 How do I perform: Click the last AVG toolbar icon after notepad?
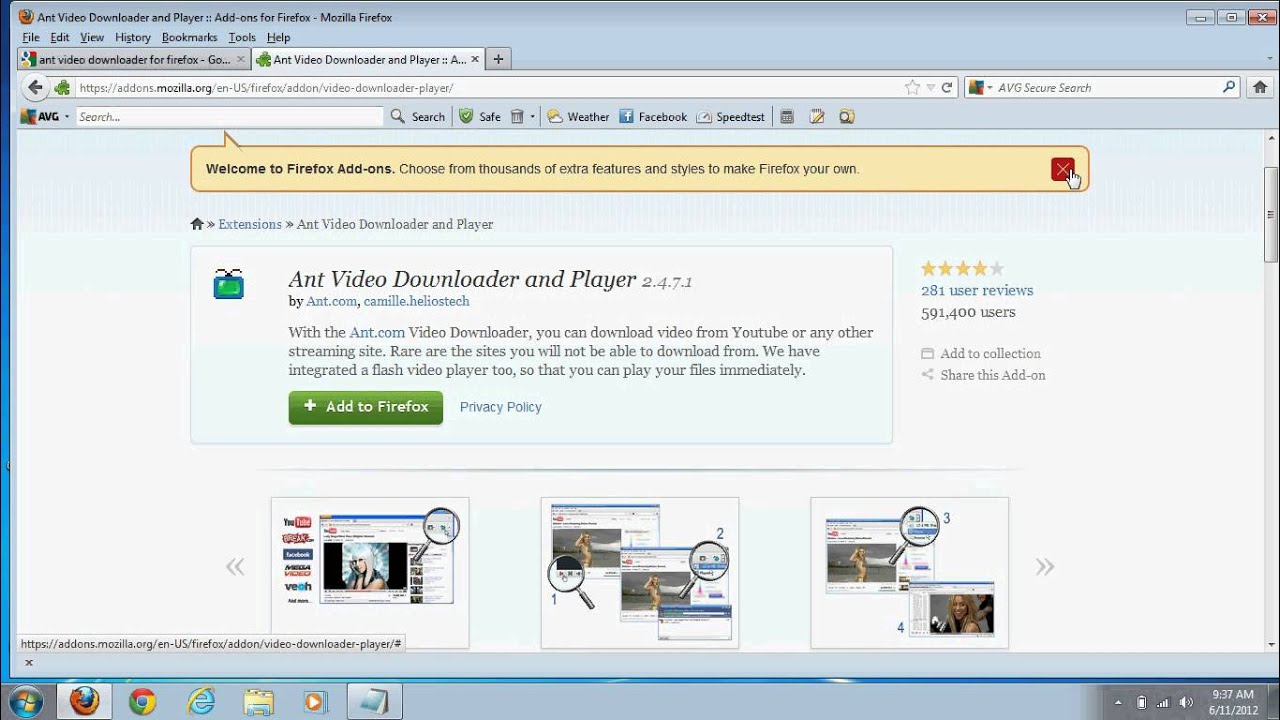tap(847, 116)
